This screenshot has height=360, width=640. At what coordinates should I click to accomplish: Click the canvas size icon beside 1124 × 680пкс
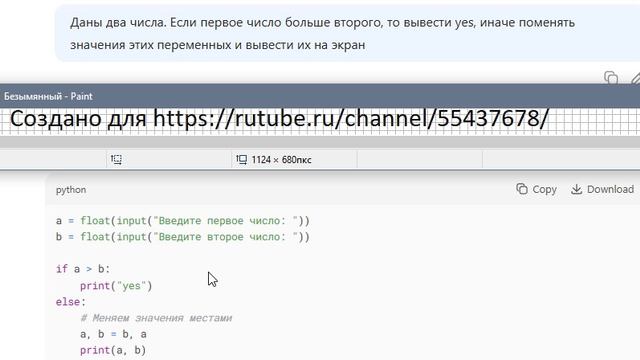pyautogui.click(x=241, y=160)
